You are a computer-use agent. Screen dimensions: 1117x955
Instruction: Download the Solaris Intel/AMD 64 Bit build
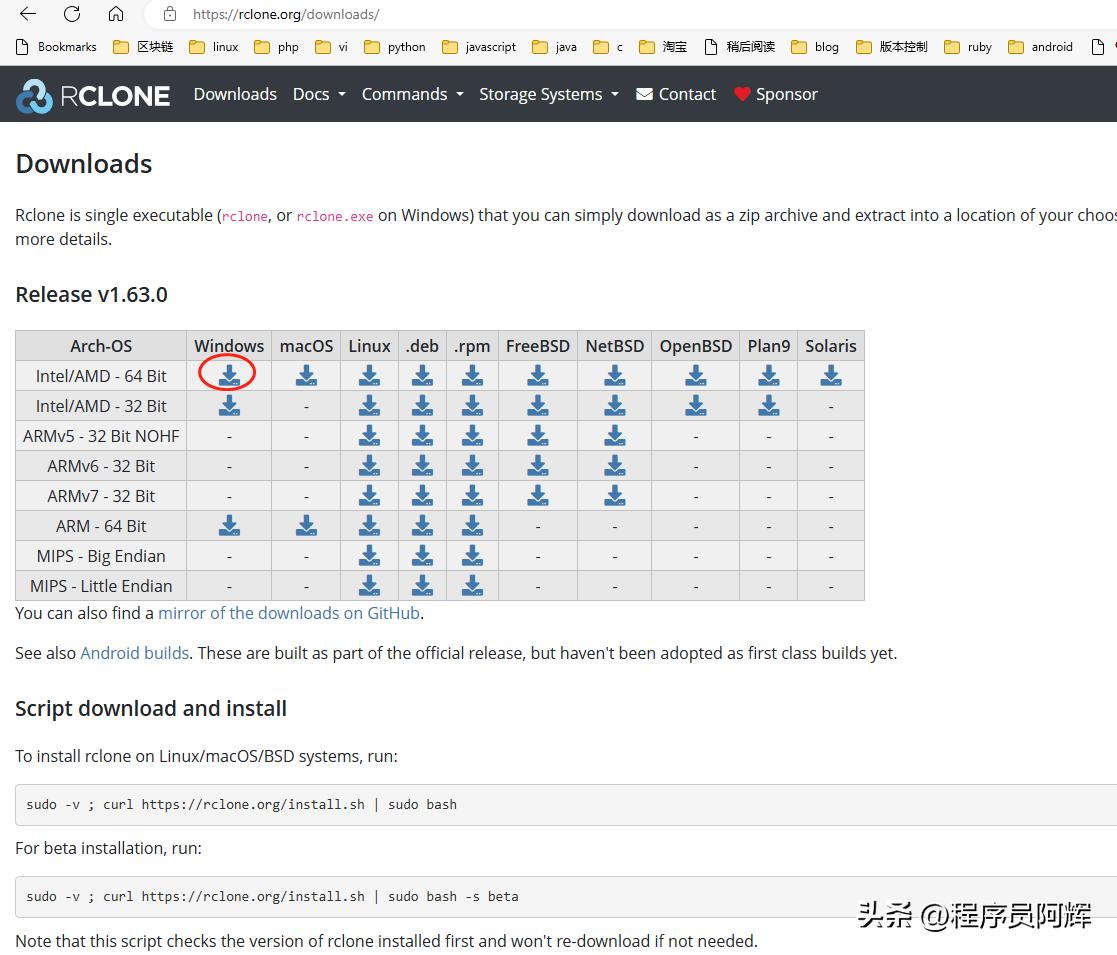(830, 375)
